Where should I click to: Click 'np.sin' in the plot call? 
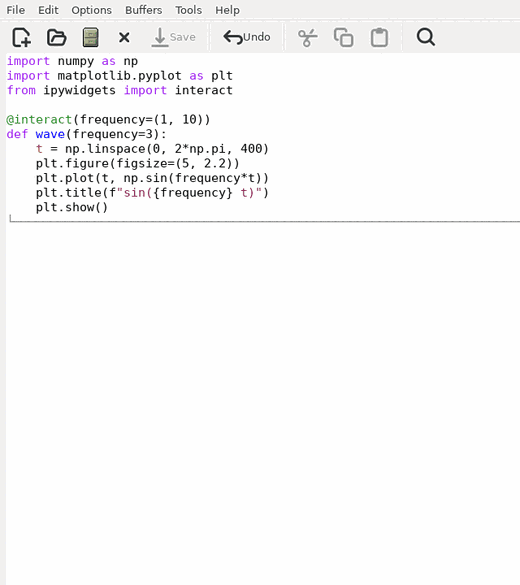[145, 178]
